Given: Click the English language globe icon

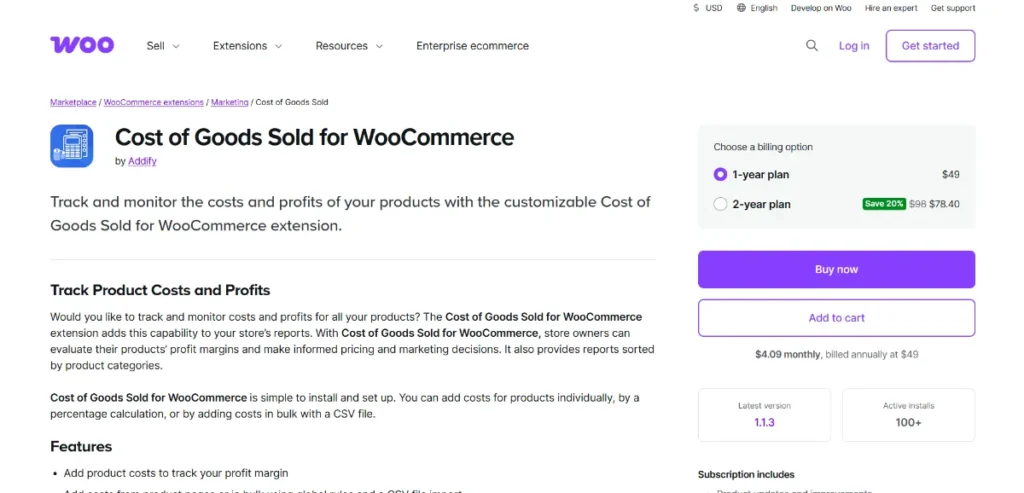Looking at the screenshot, I should (741, 8).
